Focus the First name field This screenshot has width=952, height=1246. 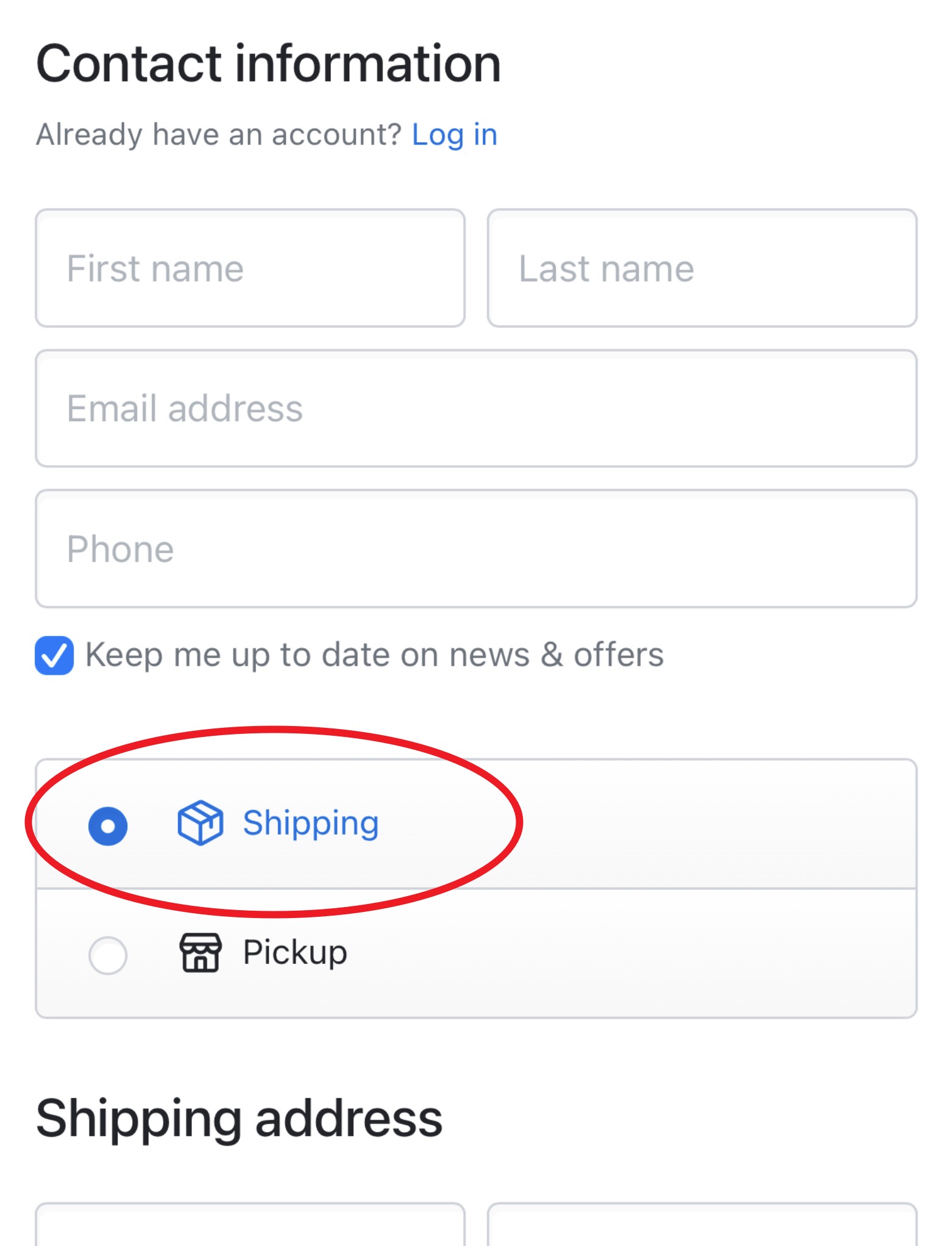pos(250,268)
